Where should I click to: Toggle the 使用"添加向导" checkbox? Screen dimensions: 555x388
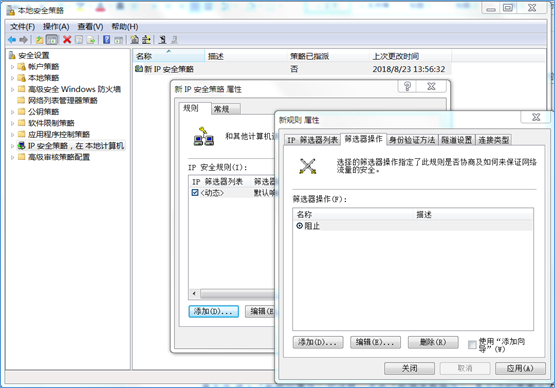click(x=472, y=344)
